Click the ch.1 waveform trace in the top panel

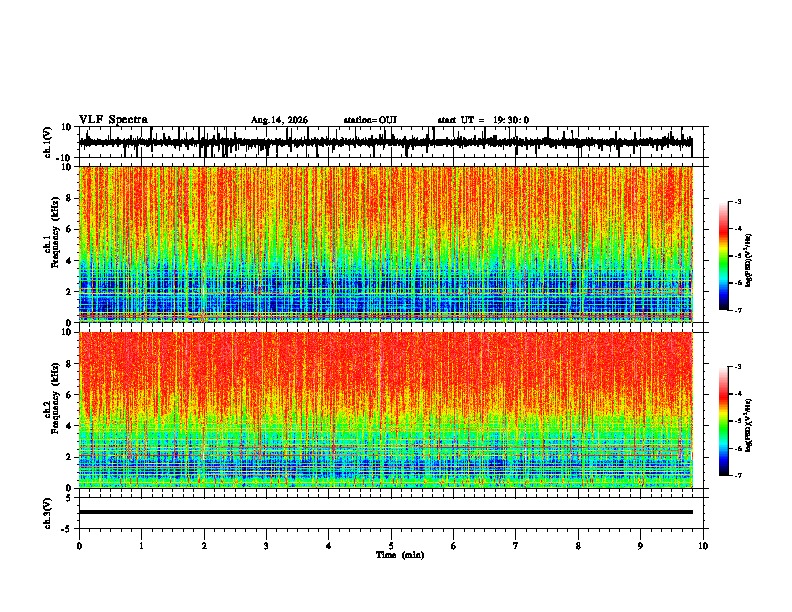(385, 142)
